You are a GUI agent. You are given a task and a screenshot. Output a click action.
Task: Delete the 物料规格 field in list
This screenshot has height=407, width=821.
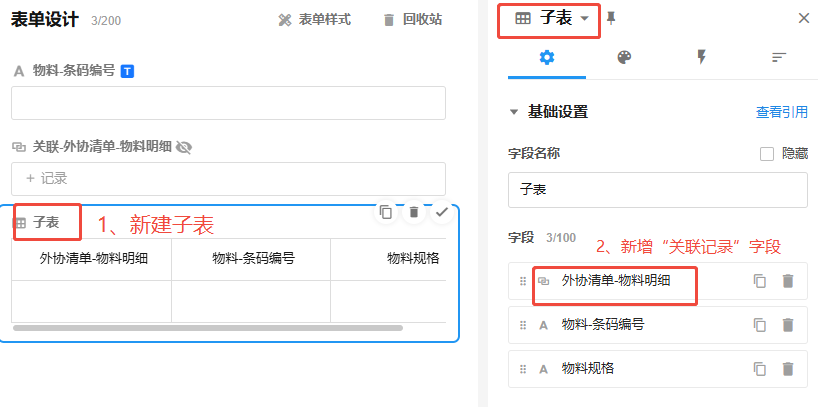click(x=788, y=369)
